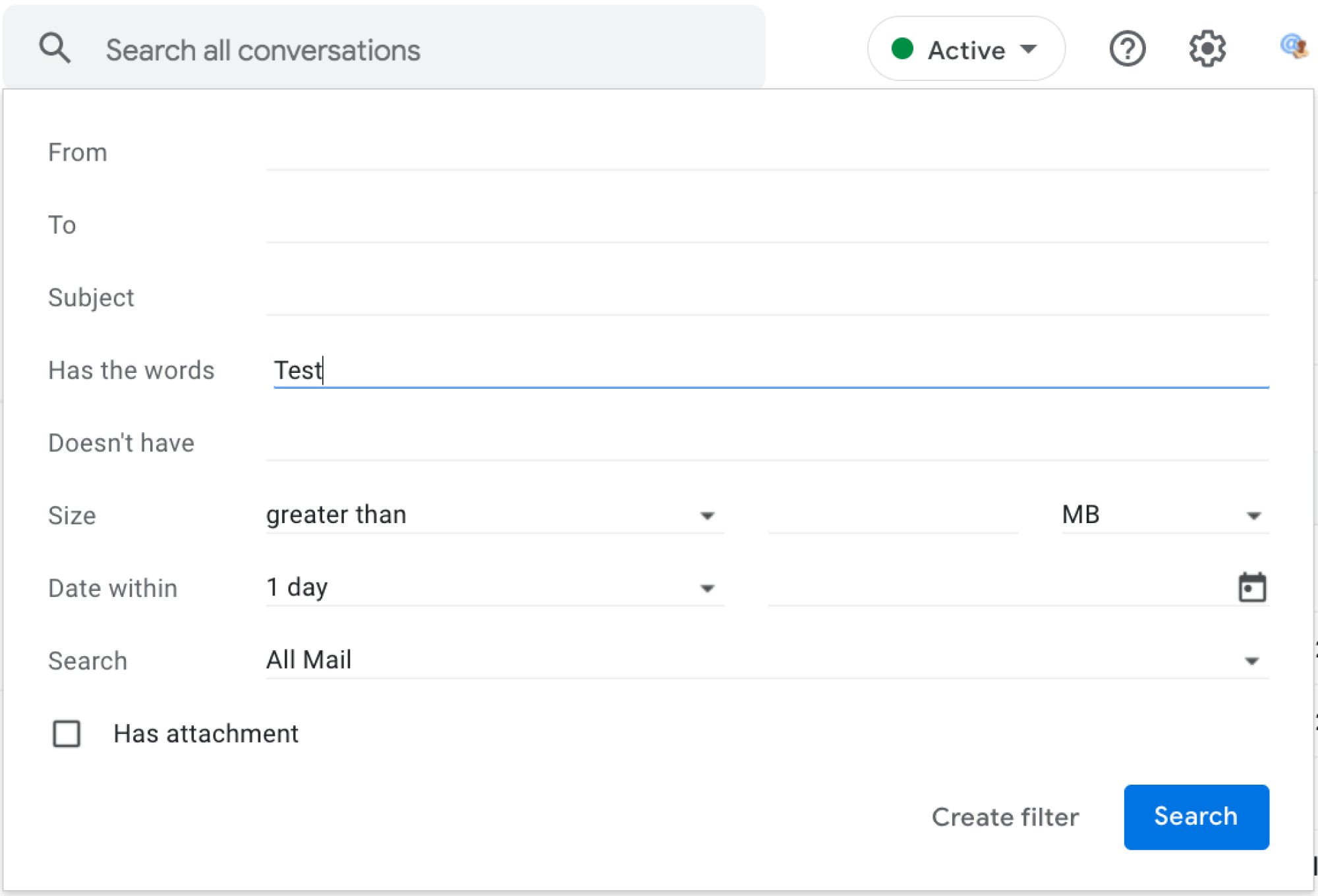Toggle the Has attachment filter on
Image resolution: width=1318 pixels, height=896 pixels.
point(66,734)
